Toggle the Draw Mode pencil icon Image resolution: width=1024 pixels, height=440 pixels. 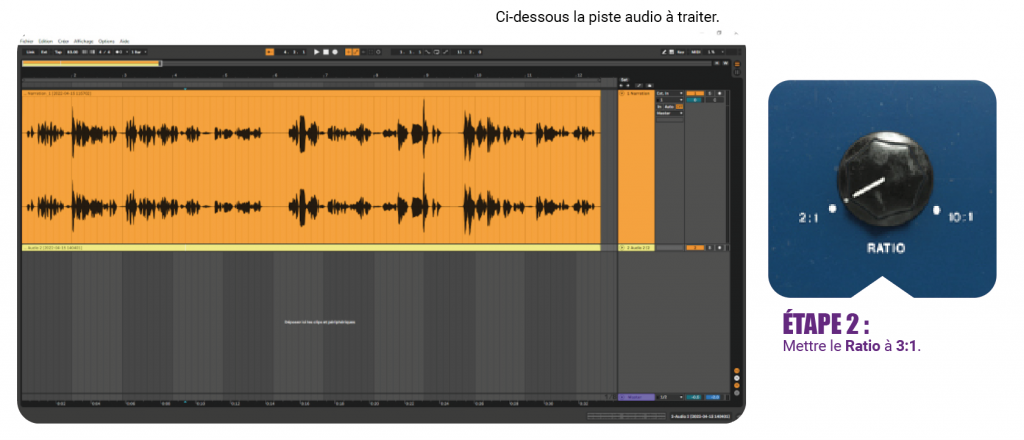click(x=664, y=52)
